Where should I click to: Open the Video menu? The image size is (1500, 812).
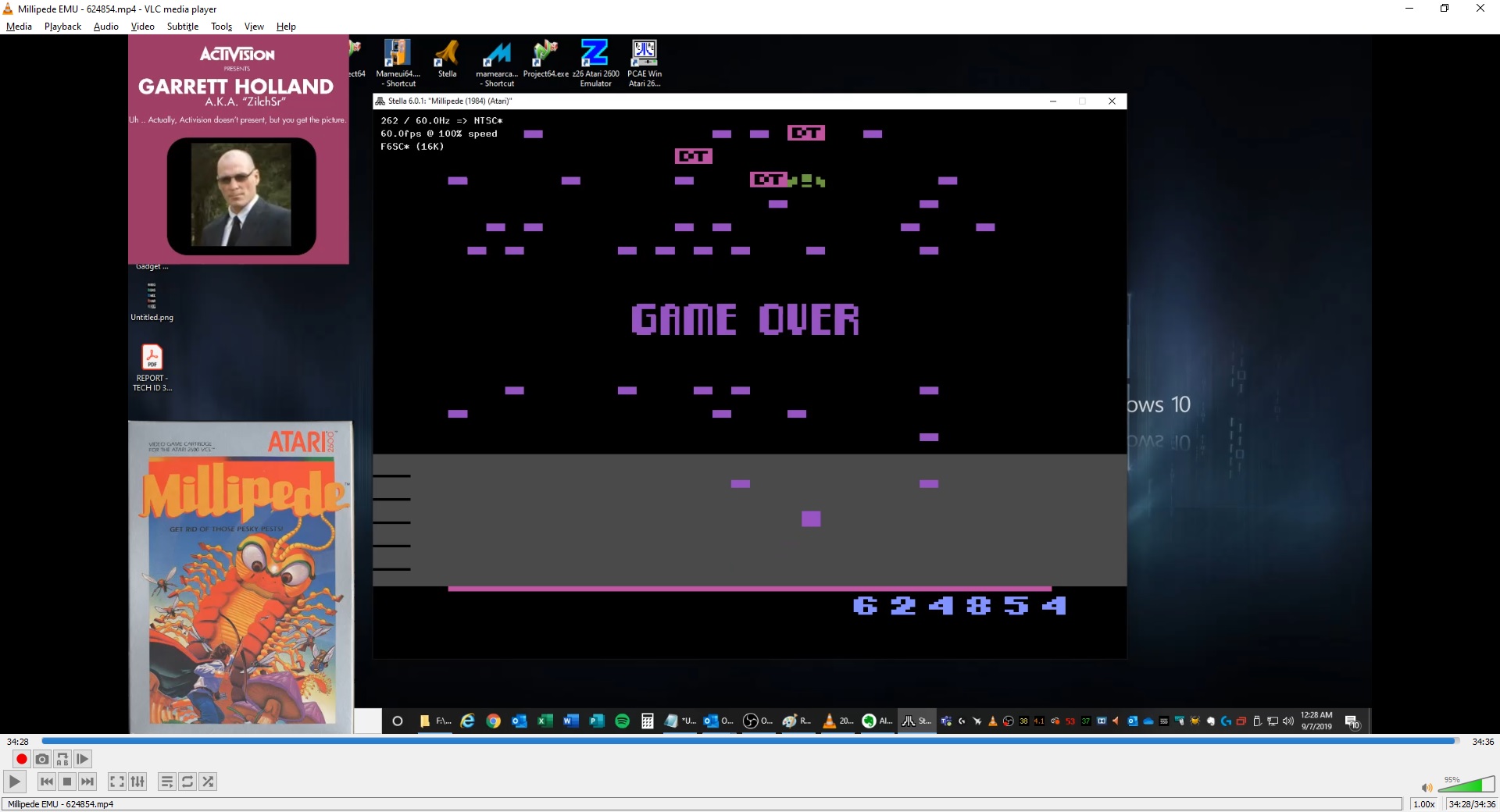[x=142, y=27]
